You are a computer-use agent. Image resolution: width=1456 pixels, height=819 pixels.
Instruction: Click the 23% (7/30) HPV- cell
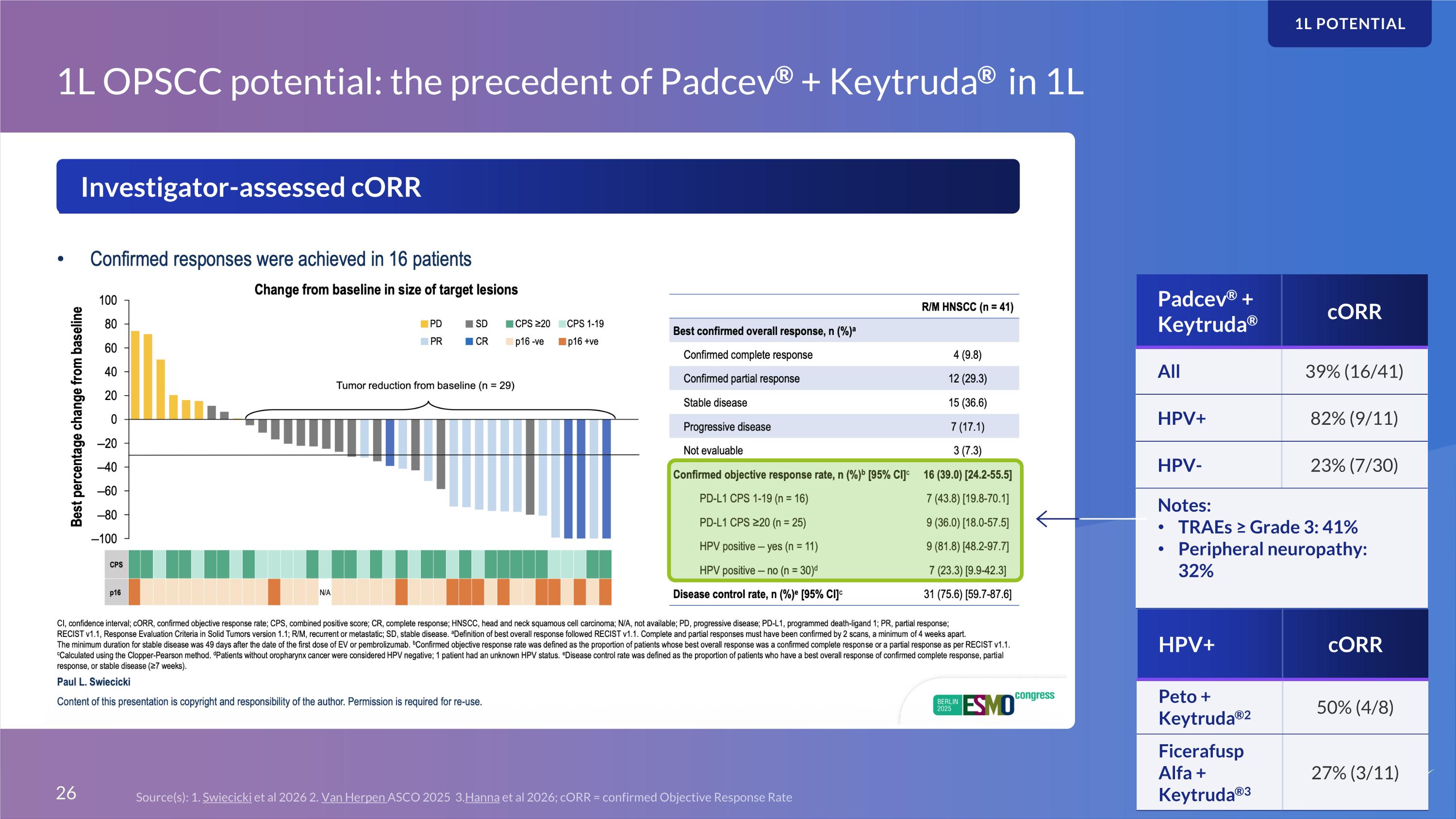1354,465
